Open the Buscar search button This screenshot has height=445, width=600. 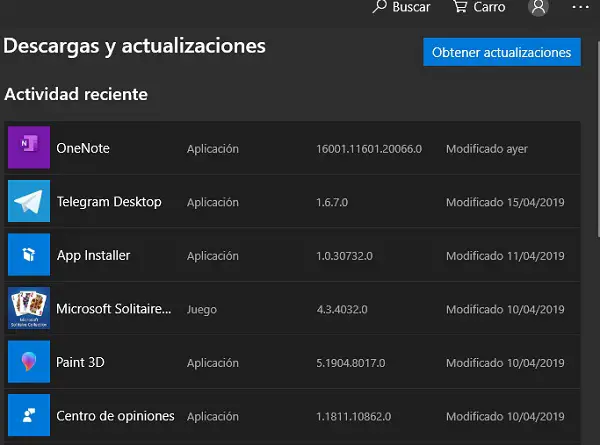pos(401,7)
